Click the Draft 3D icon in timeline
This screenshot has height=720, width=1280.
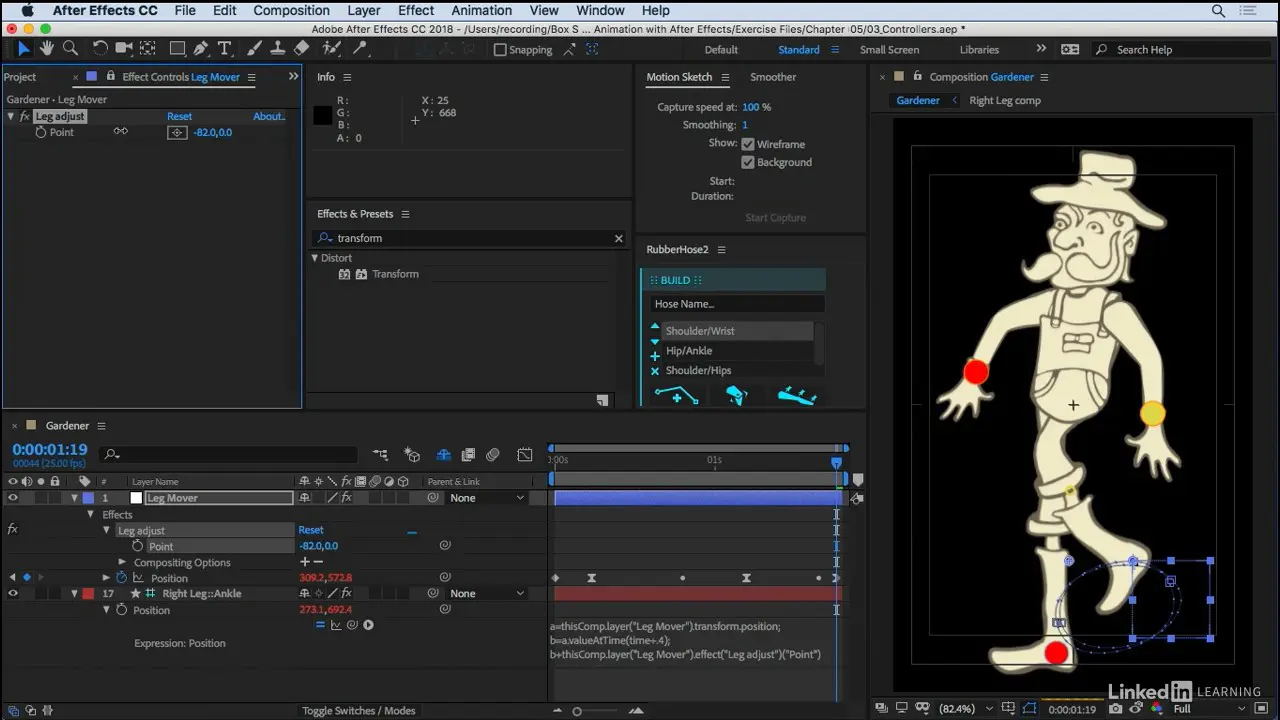coord(412,455)
